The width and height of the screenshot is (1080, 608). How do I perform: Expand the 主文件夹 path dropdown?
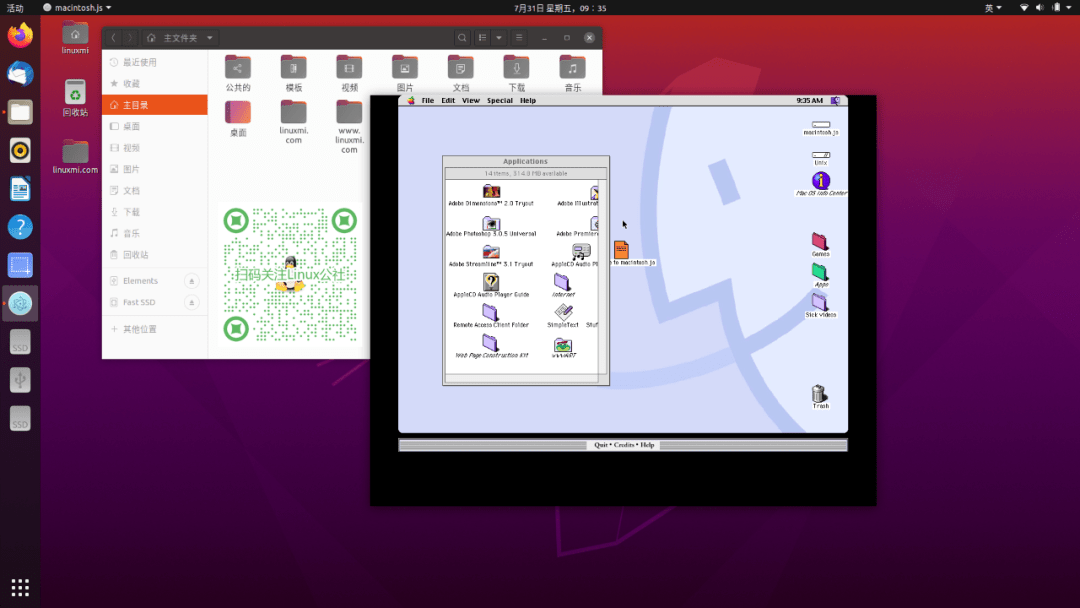pyautogui.click(x=209, y=38)
